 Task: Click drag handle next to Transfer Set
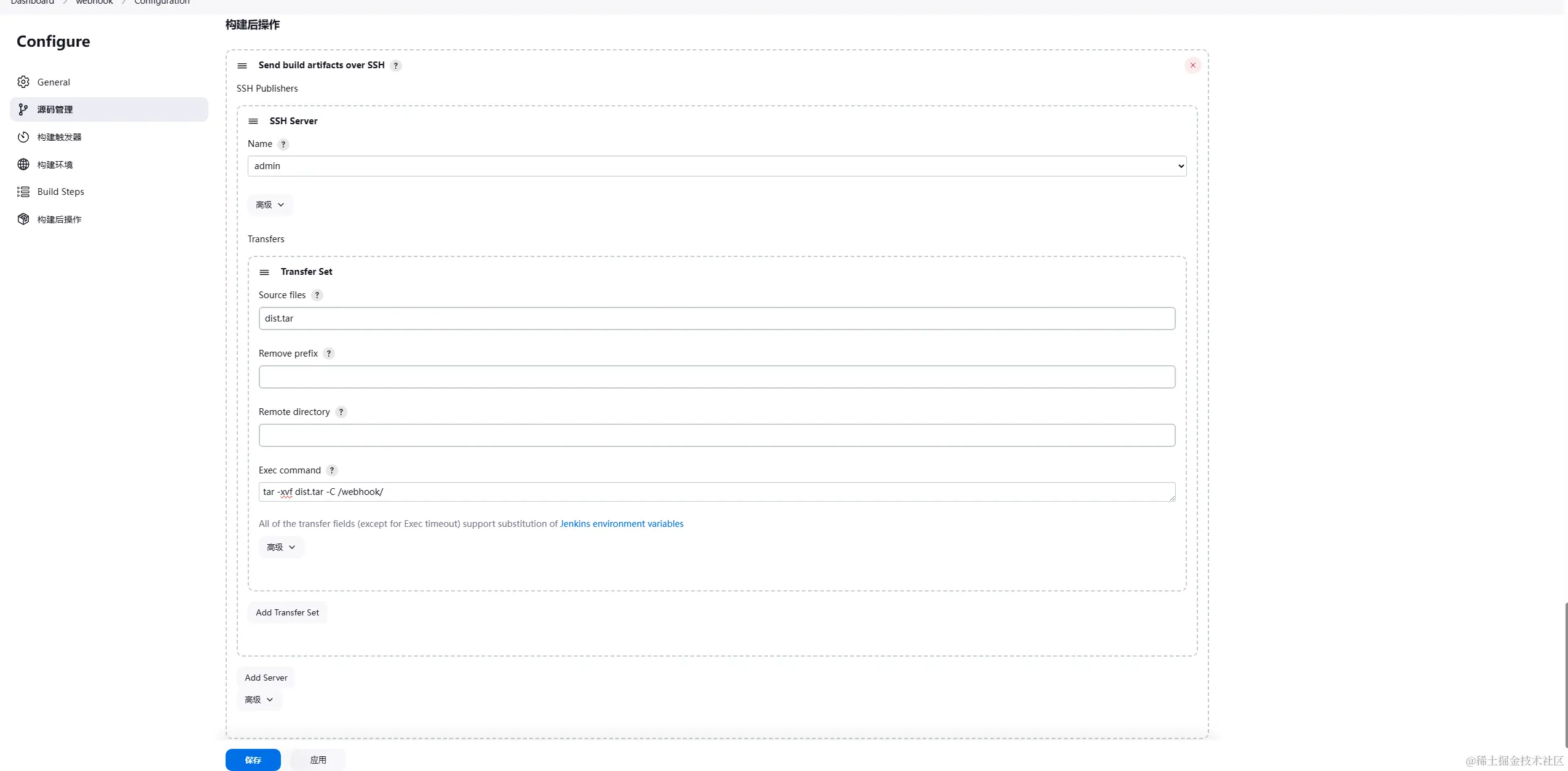tap(264, 272)
